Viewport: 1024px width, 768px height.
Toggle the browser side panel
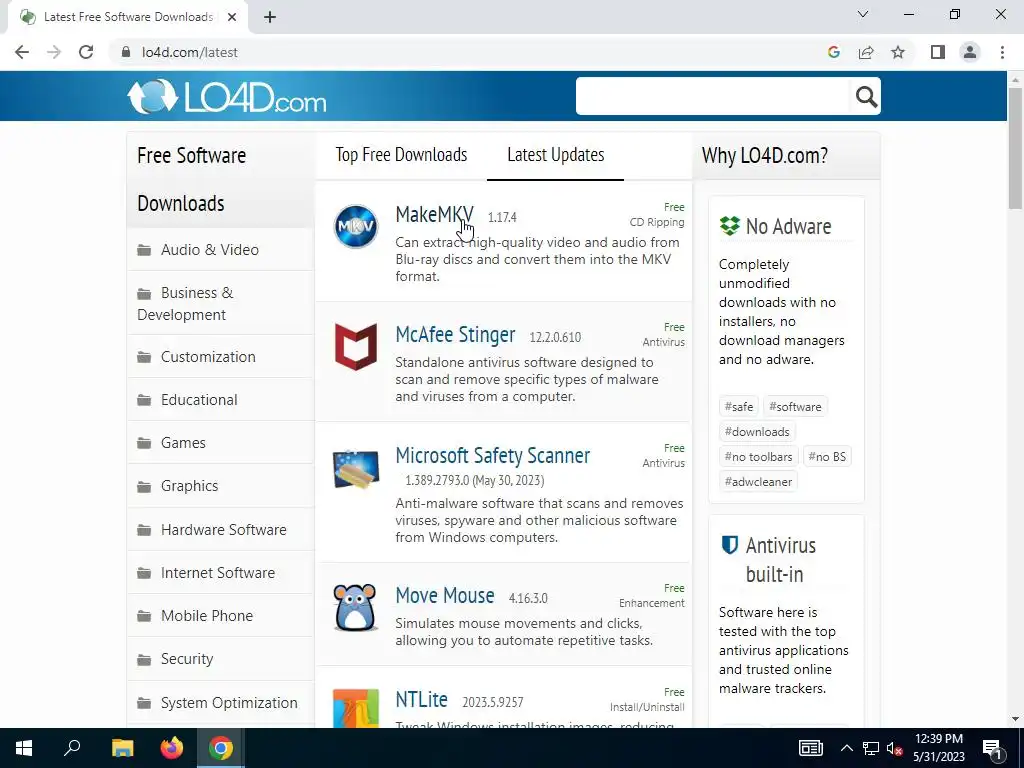[938, 52]
